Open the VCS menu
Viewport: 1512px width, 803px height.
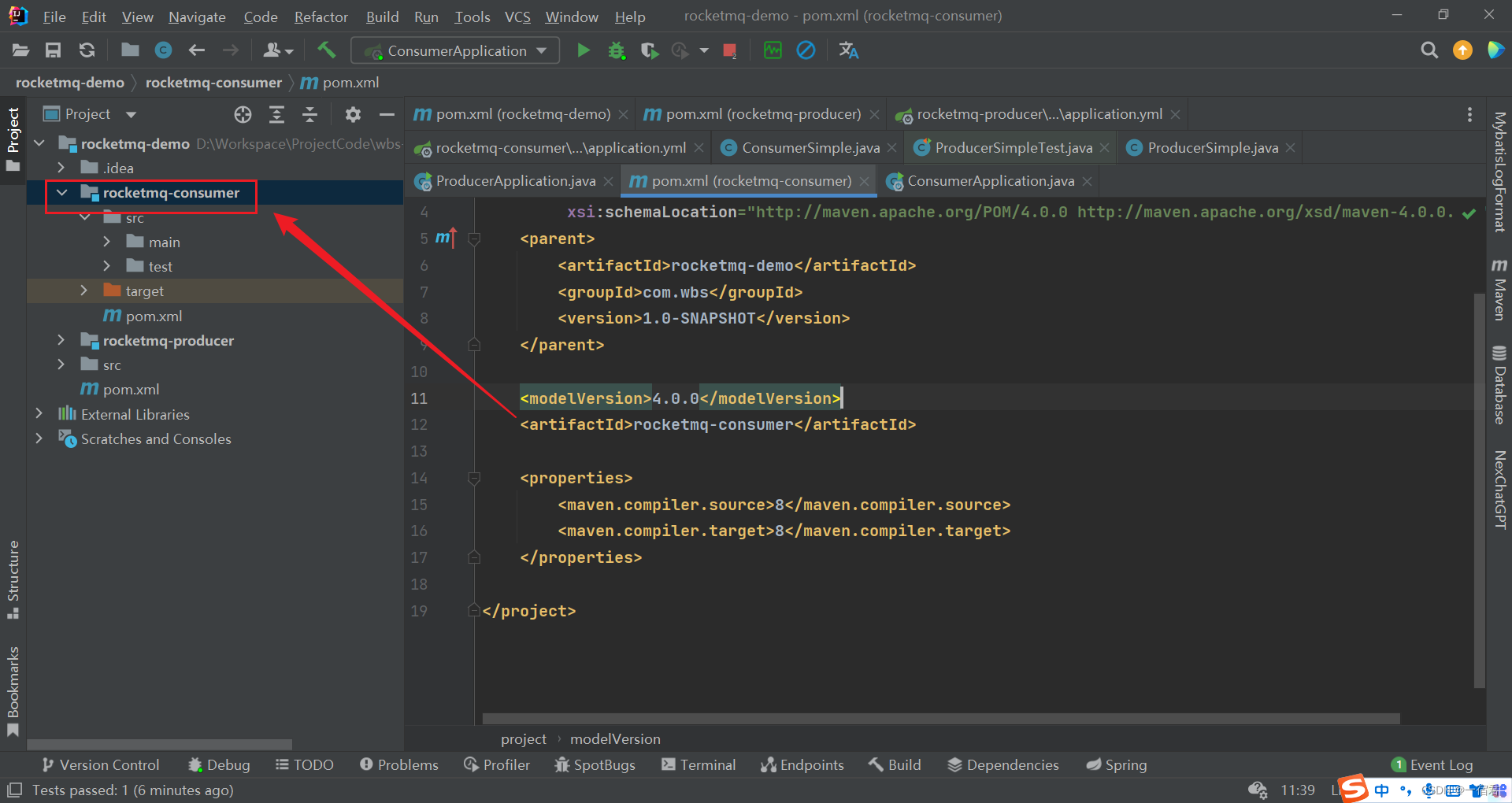(517, 17)
